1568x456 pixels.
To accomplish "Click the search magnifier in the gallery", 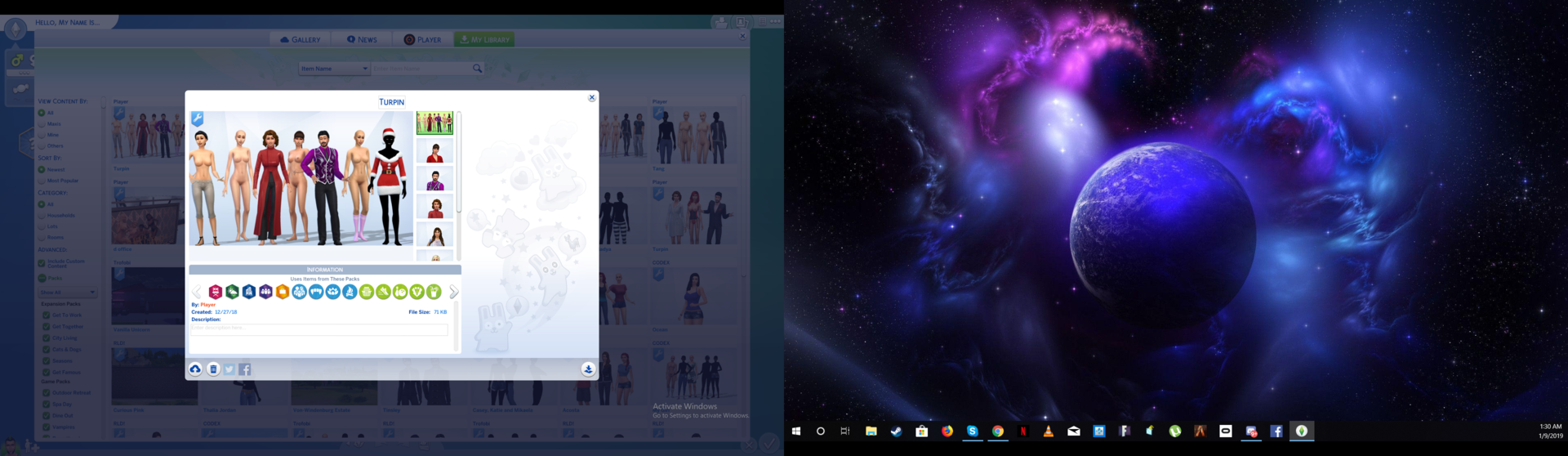I will [x=478, y=69].
